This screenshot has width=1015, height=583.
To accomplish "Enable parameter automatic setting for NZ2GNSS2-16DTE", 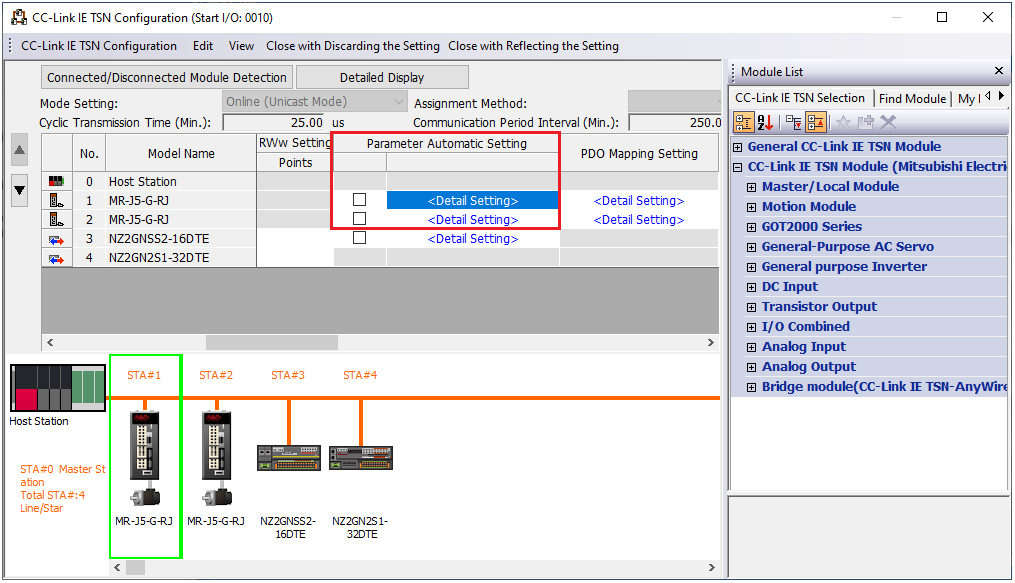I will pyautogui.click(x=359, y=238).
